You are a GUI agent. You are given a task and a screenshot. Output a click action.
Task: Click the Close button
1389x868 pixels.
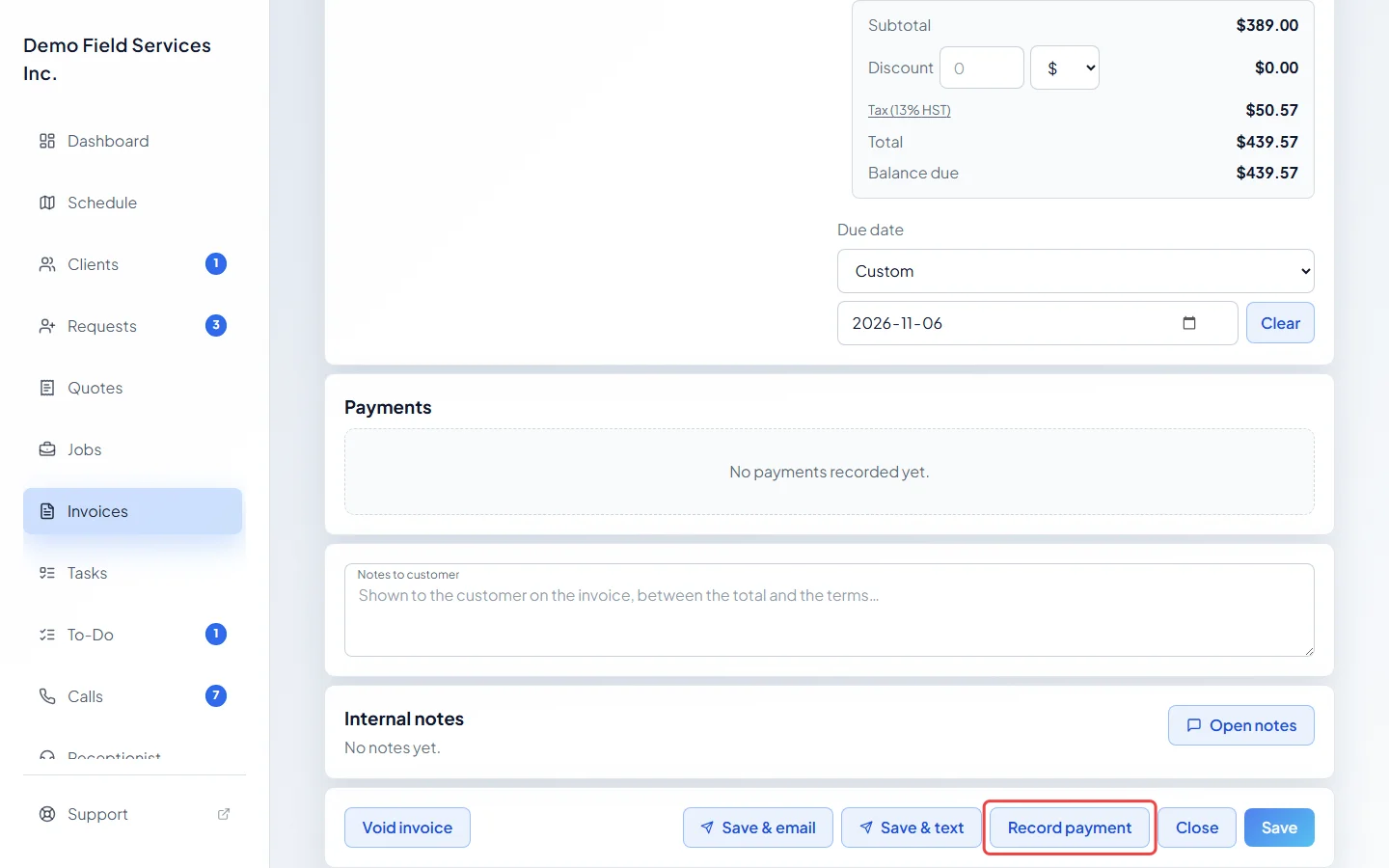(1197, 827)
